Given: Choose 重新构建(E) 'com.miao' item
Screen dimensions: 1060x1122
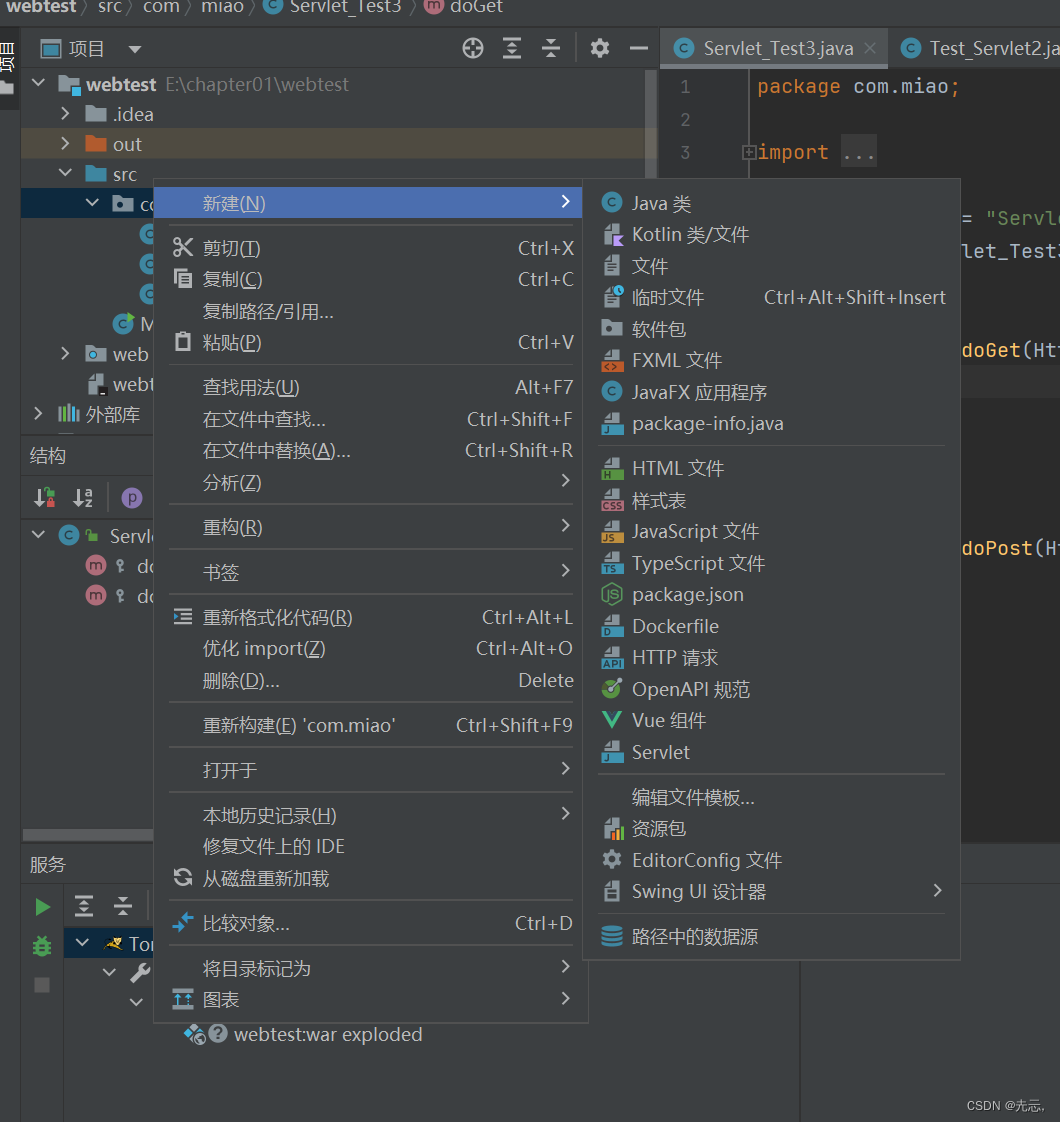Looking at the screenshot, I should (x=371, y=726).
